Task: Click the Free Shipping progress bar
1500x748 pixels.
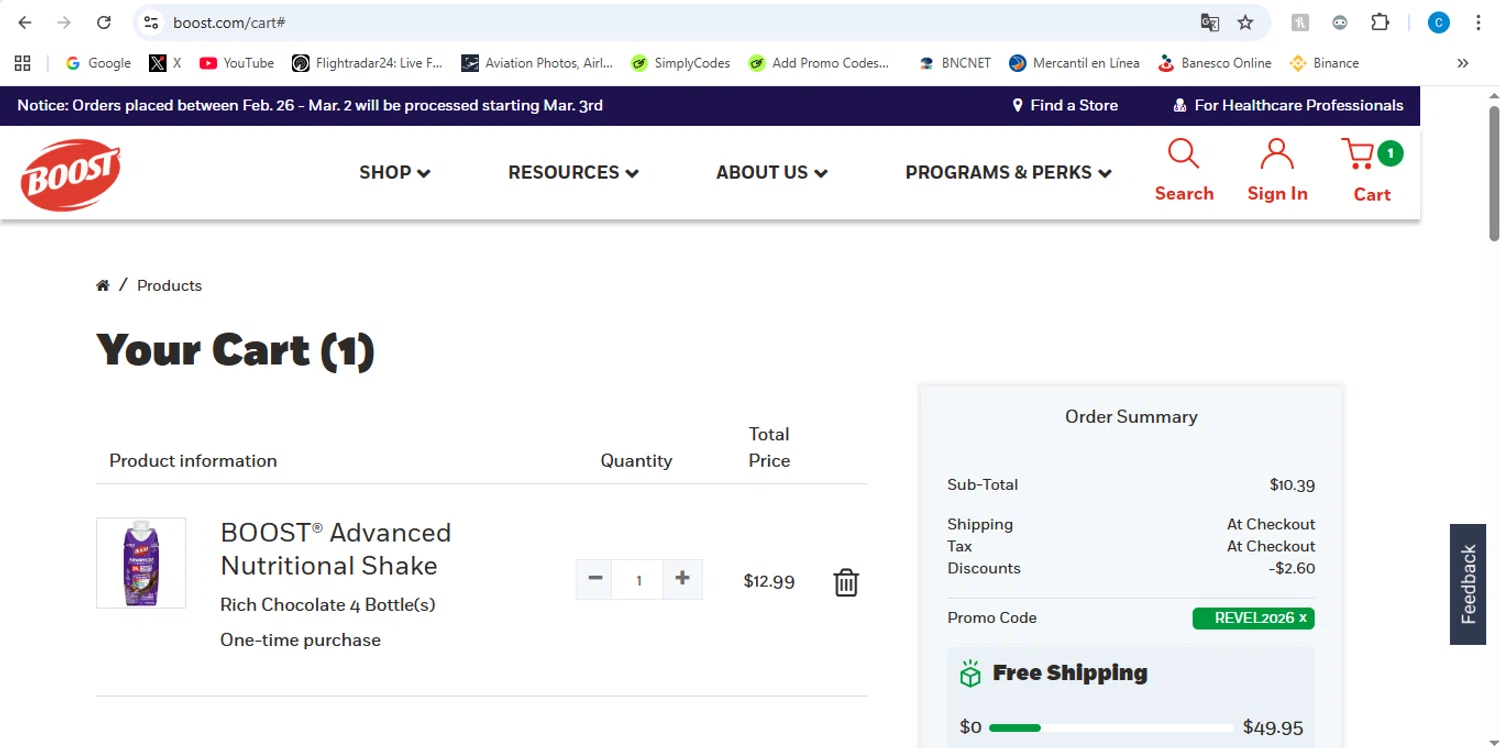Action: click(x=1110, y=728)
